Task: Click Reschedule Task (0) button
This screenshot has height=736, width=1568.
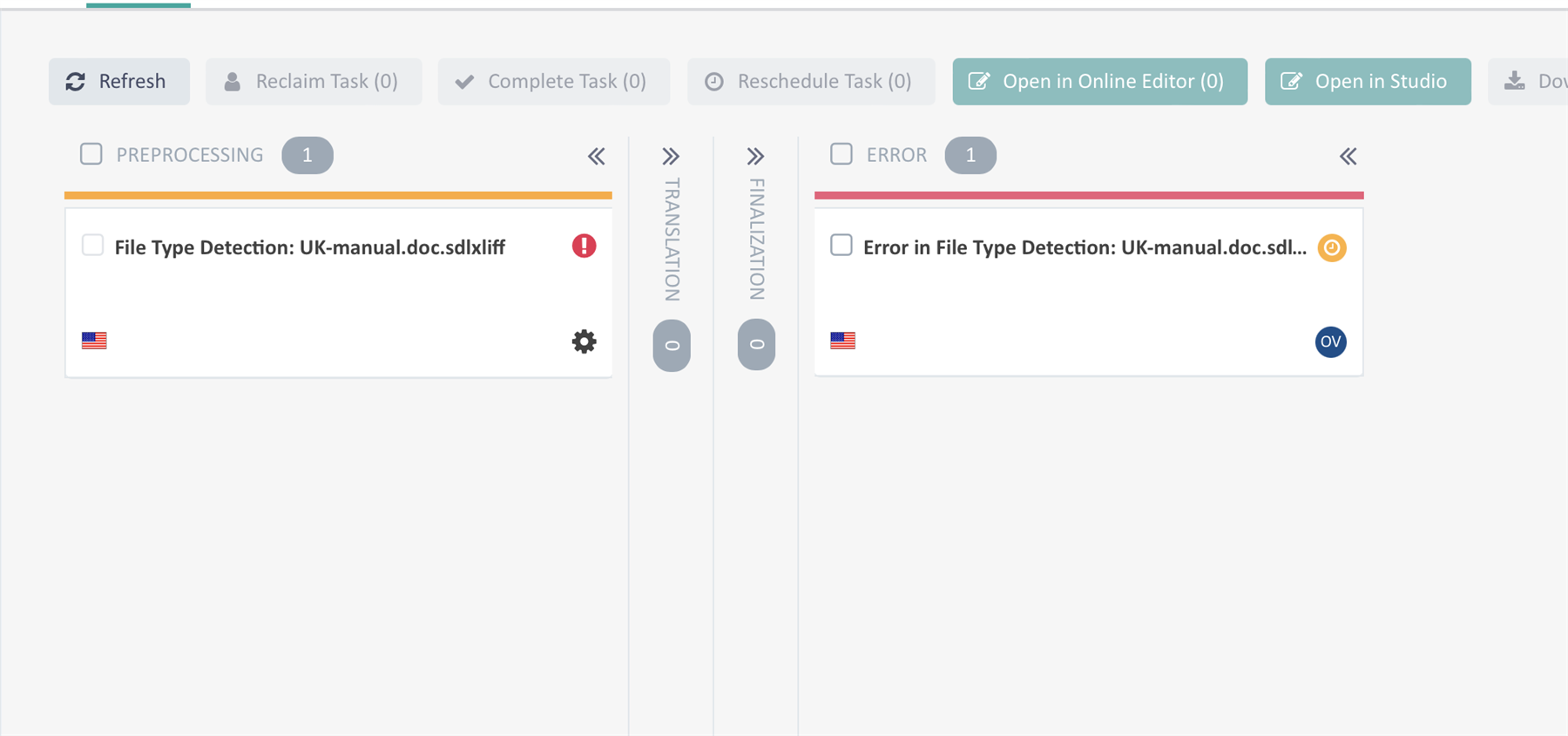Action: (x=811, y=82)
